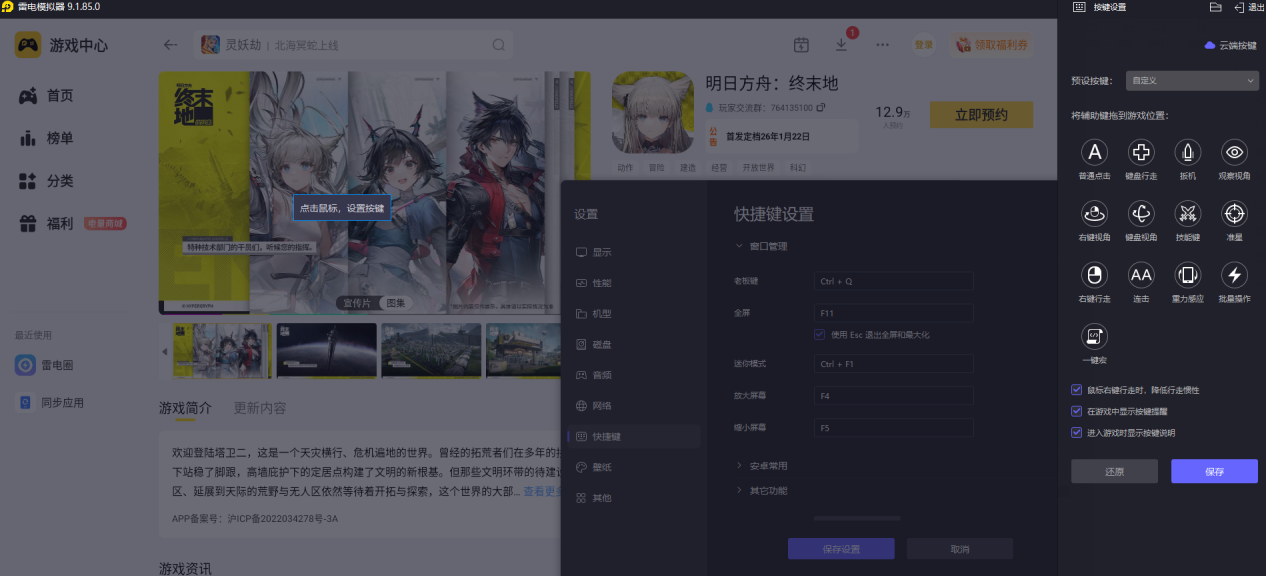Viewport: 1266px width, 576px height.
Task: Select the 普通点击 (normal tap) key icon
Action: click(1095, 152)
